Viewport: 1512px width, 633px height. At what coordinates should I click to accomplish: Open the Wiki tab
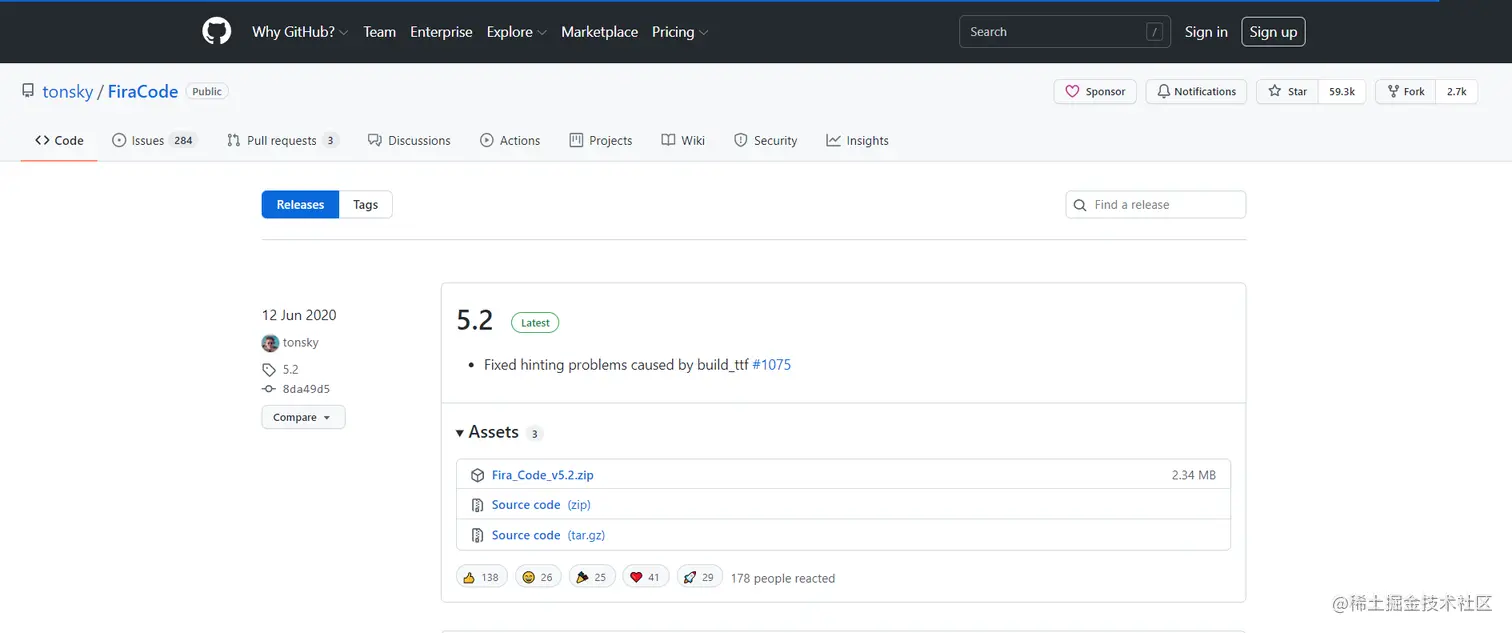[x=683, y=141]
